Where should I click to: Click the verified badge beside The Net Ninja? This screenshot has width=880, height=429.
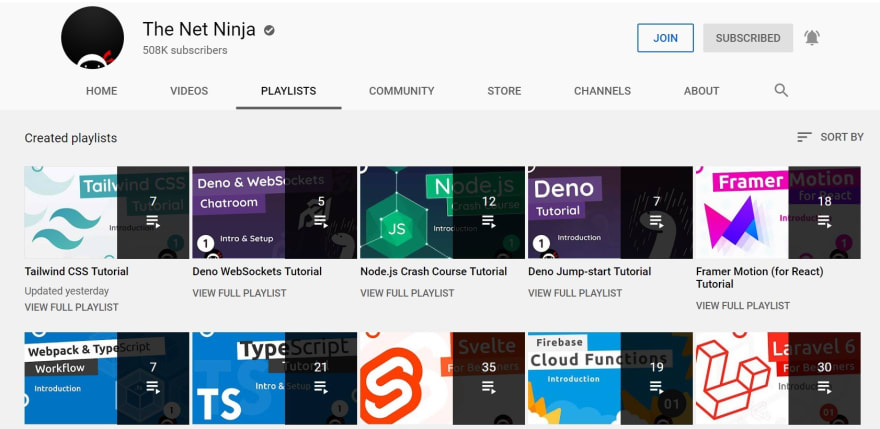(269, 30)
